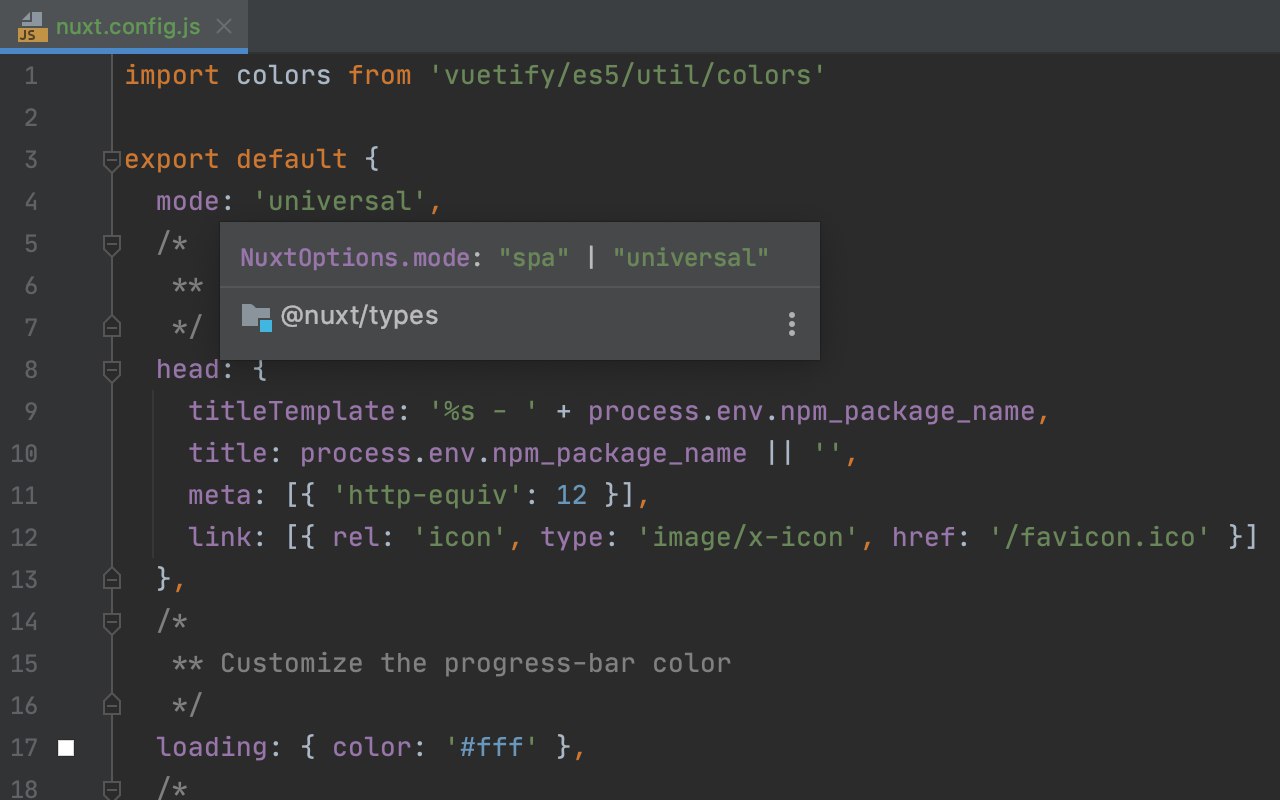The image size is (1280, 800).
Task: Click line number 12 in the gutter
Action: pos(23,538)
